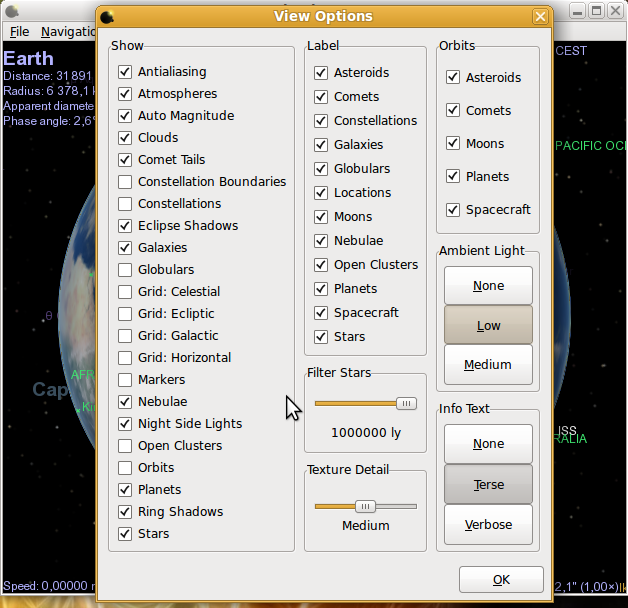This screenshot has width=628, height=608.
Task: Toggle Moons orbits checkbox
Action: point(453,143)
